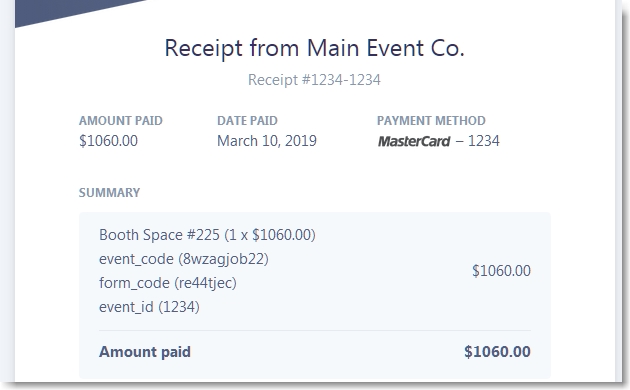This screenshot has height=390, width=630.
Task: Click the AMOUNT PAID label
Action: (121, 120)
